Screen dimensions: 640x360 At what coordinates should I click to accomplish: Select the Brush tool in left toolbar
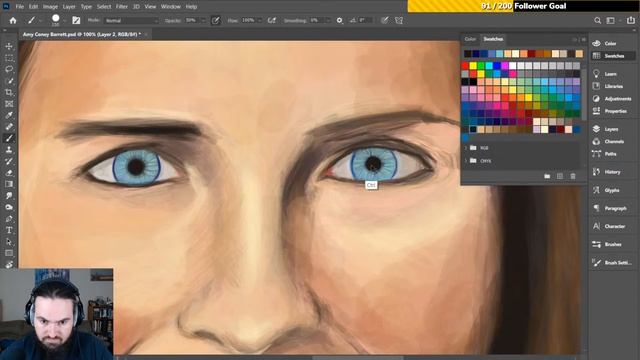pyautogui.click(x=9, y=138)
